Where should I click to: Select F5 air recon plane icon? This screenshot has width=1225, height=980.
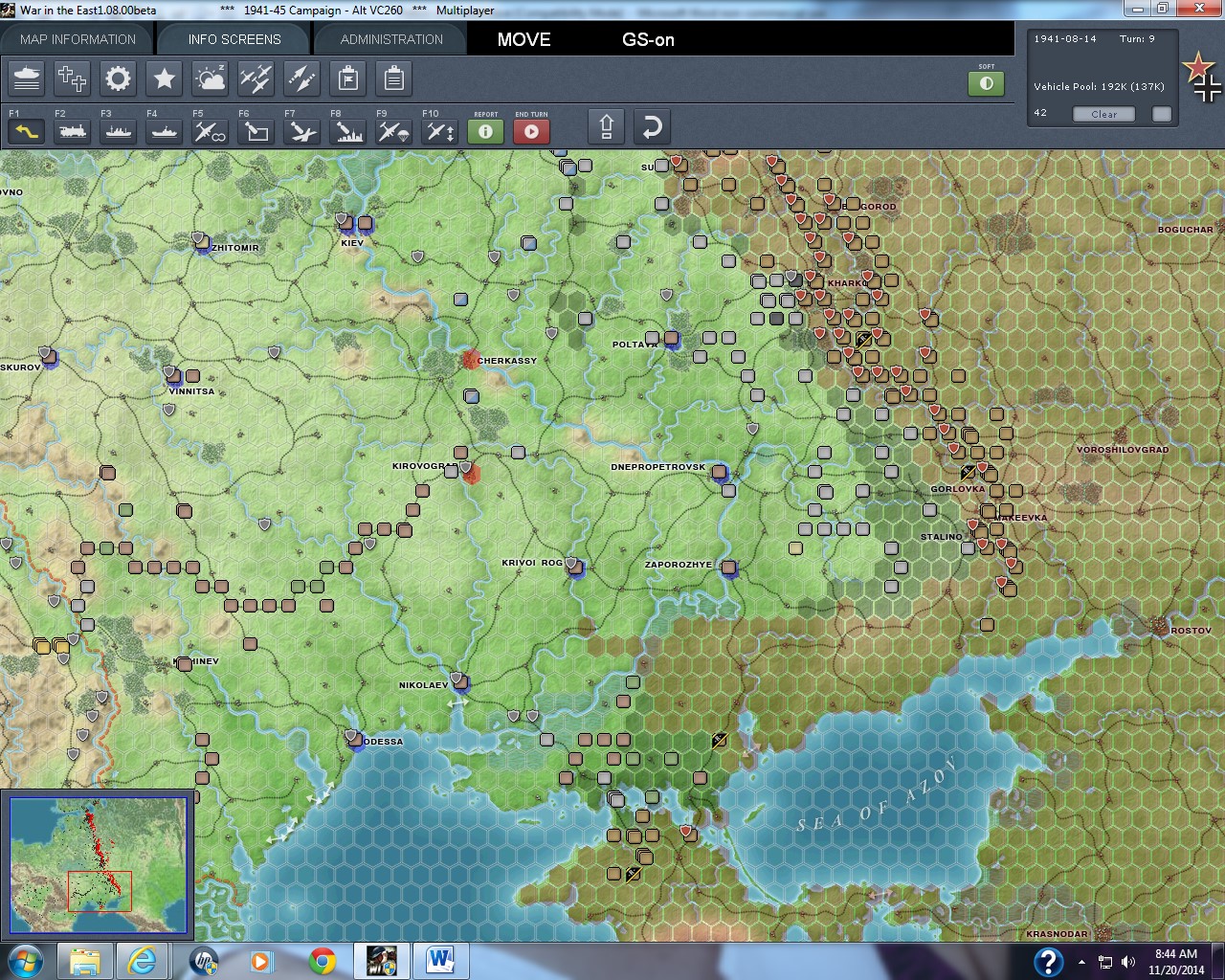211,131
